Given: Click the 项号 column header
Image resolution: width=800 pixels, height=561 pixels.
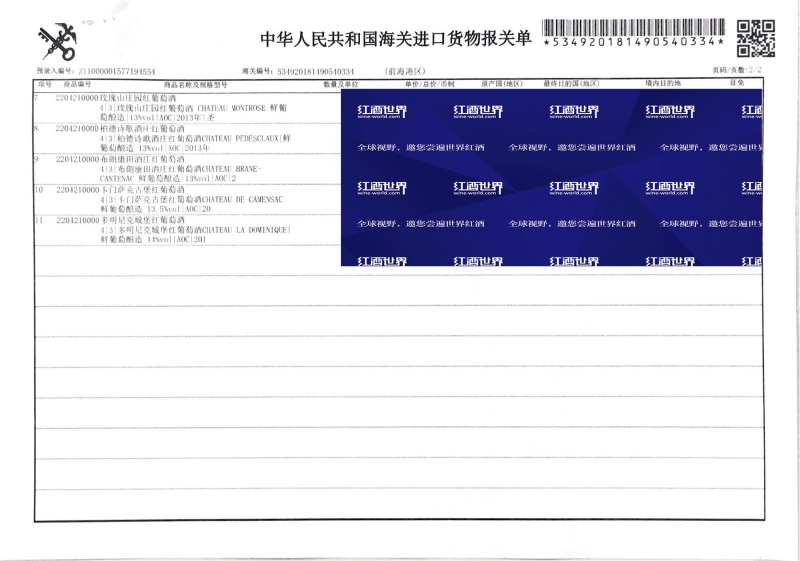Looking at the screenshot, I should pyautogui.click(x=45, y=84).
